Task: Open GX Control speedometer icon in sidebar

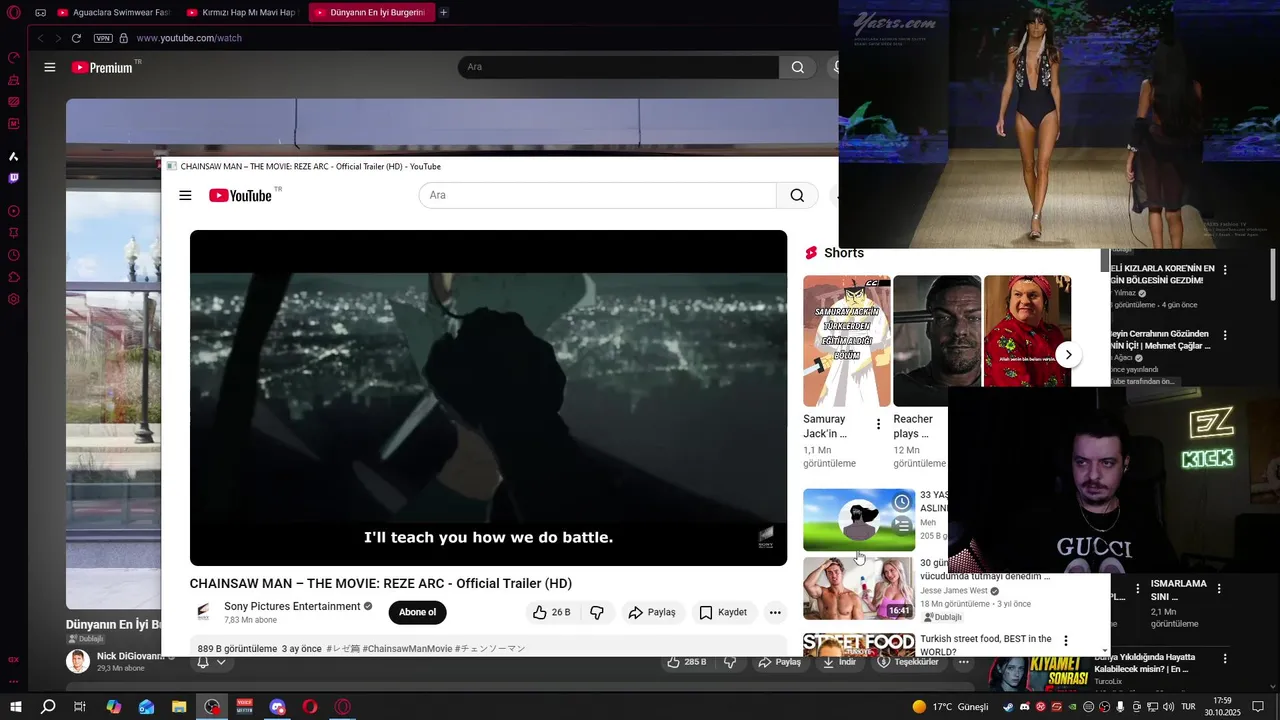Action: click(x=13, y=58)
